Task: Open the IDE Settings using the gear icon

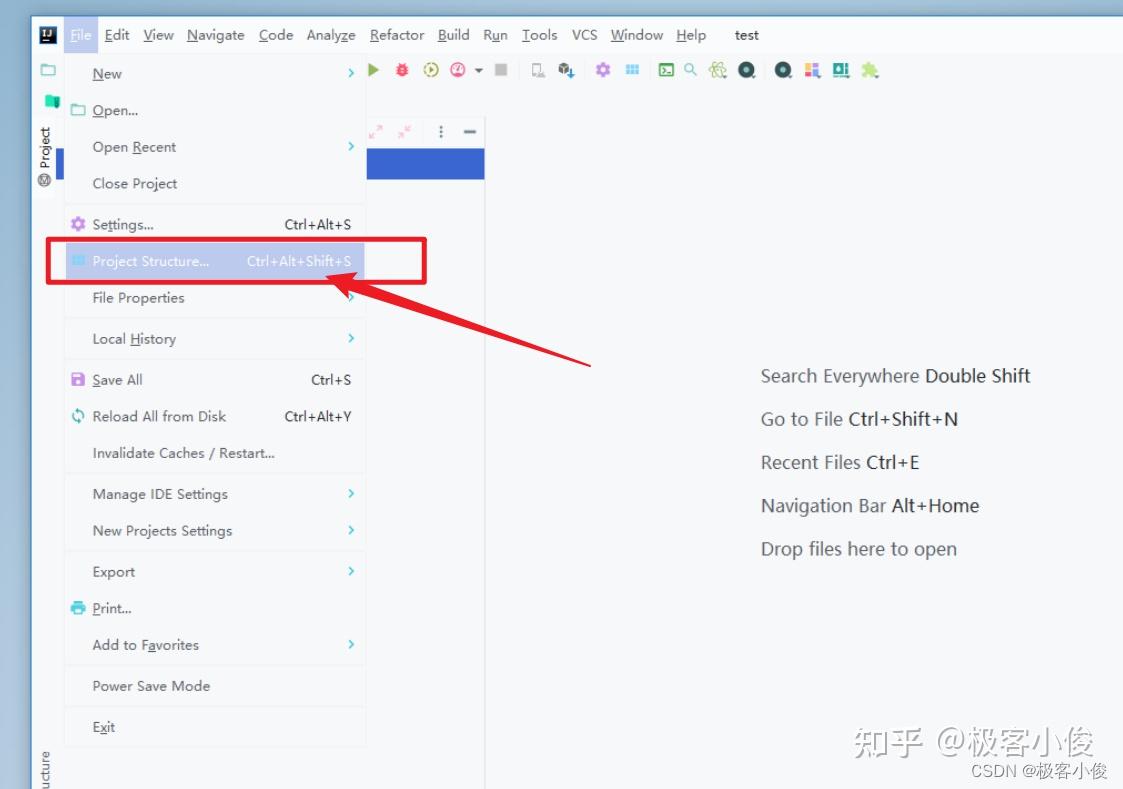Action: 602,70
